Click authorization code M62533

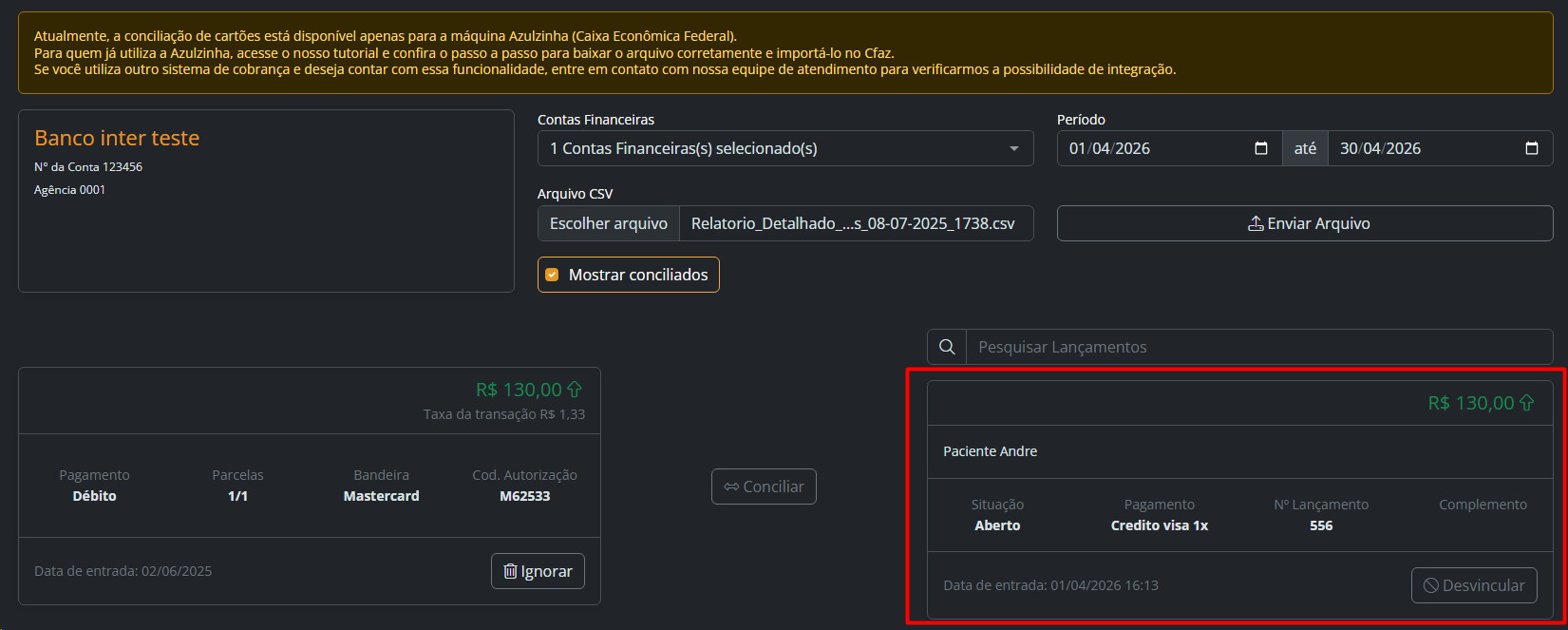(x=524, y=496)
